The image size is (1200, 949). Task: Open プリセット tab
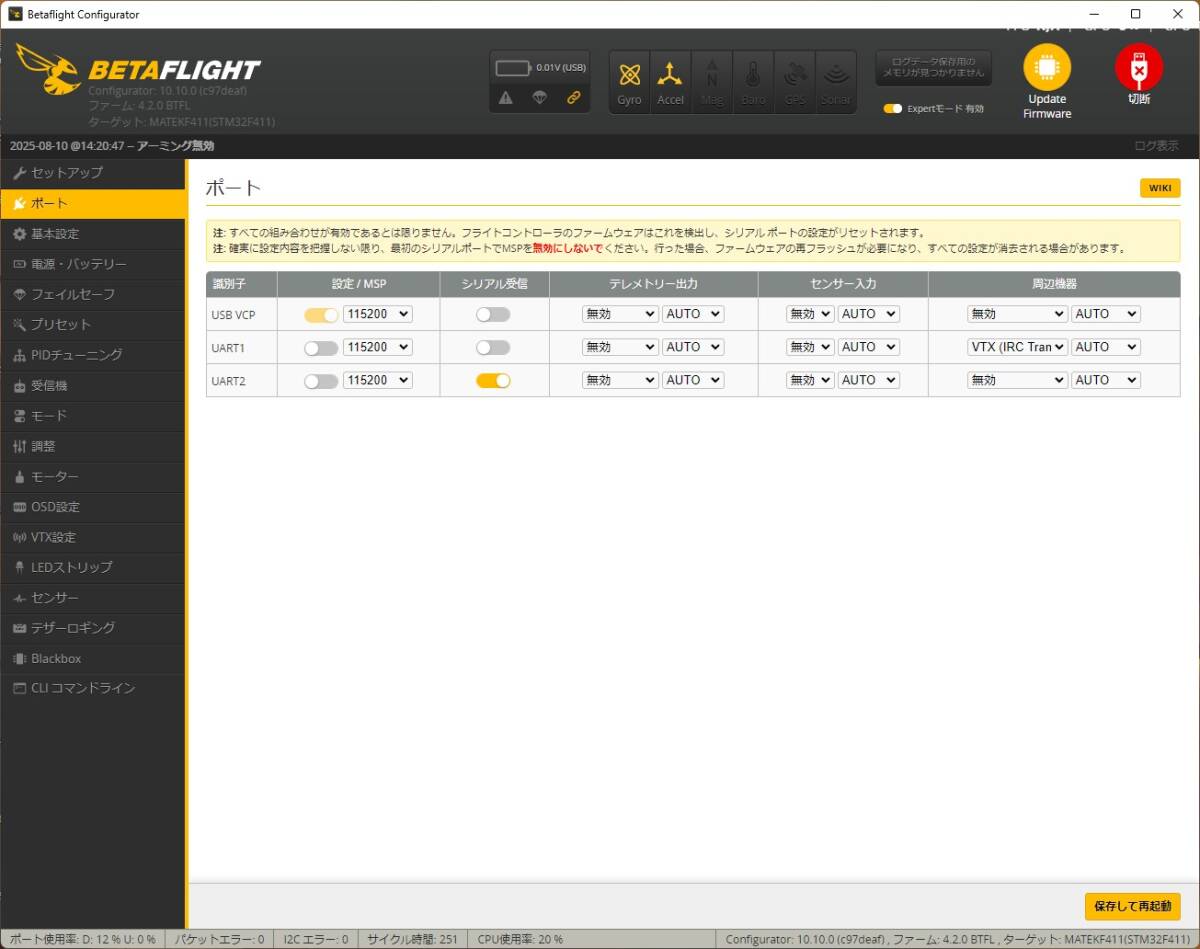point(93,325)
